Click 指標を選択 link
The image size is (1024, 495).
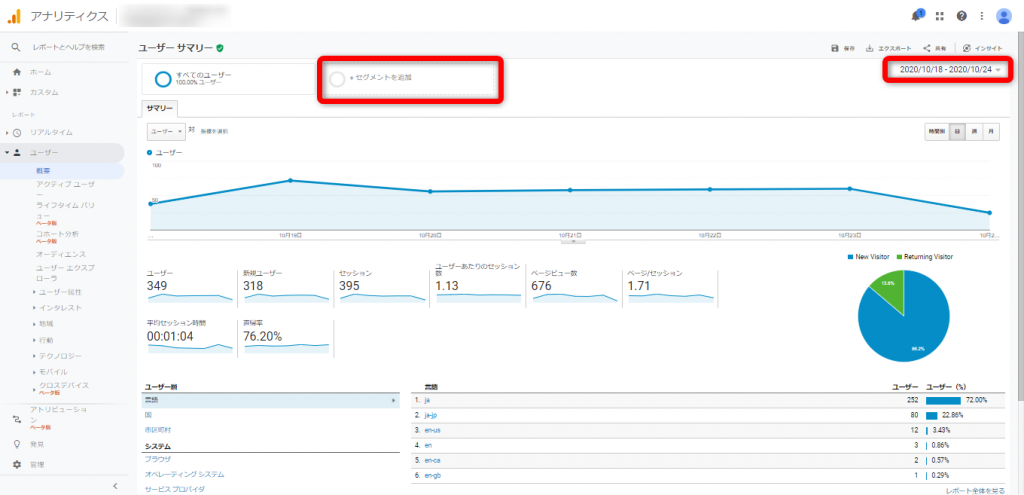214,132
